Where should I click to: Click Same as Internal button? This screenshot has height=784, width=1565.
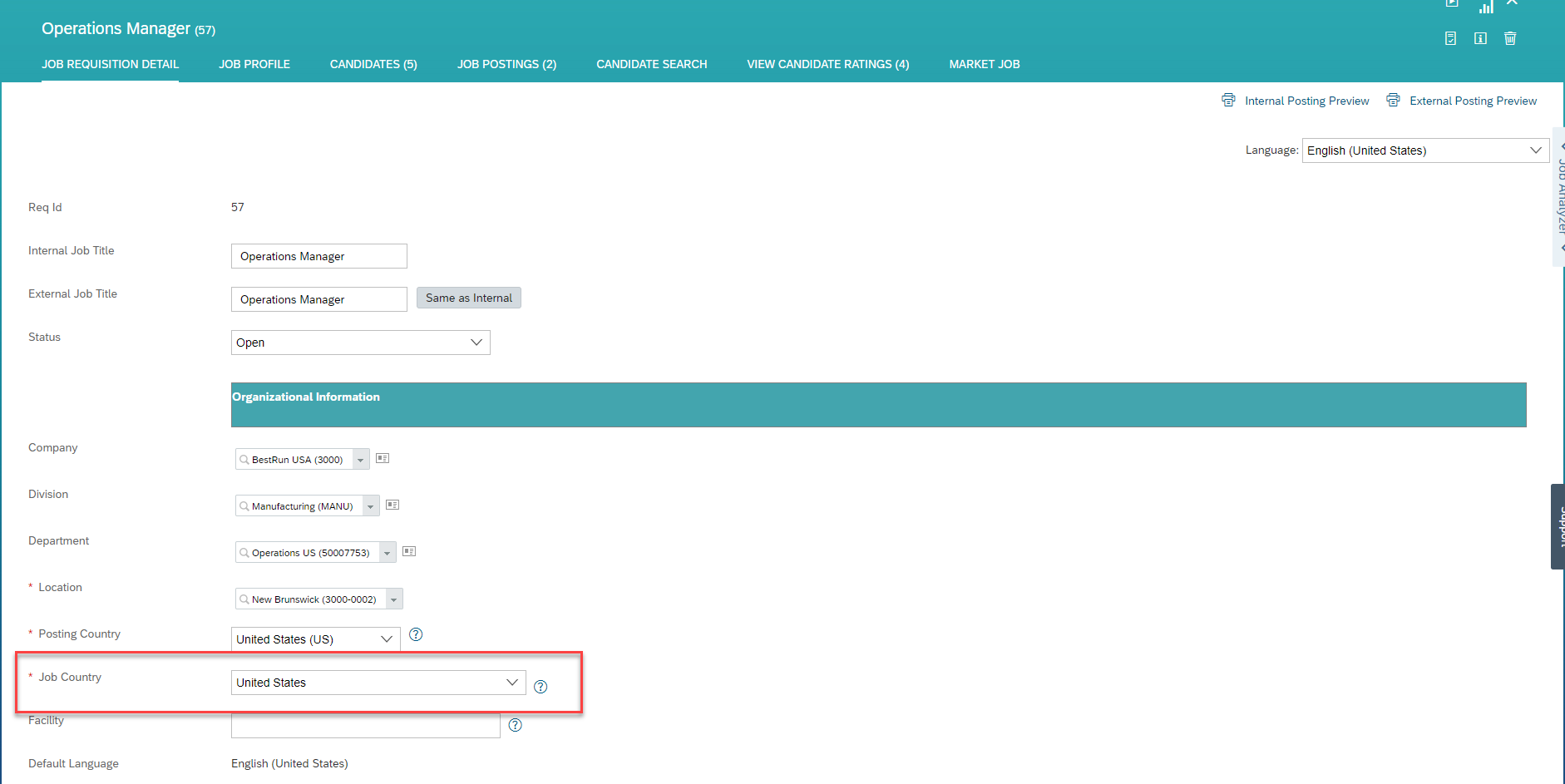[469, 298]
